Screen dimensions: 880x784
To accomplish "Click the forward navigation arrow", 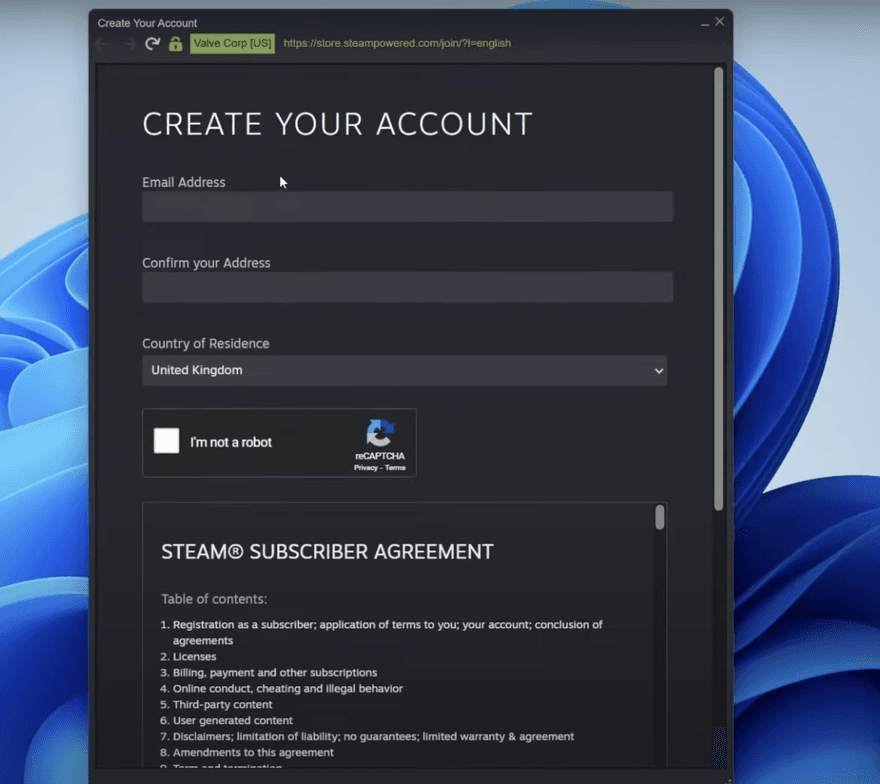I will (129, 44).
